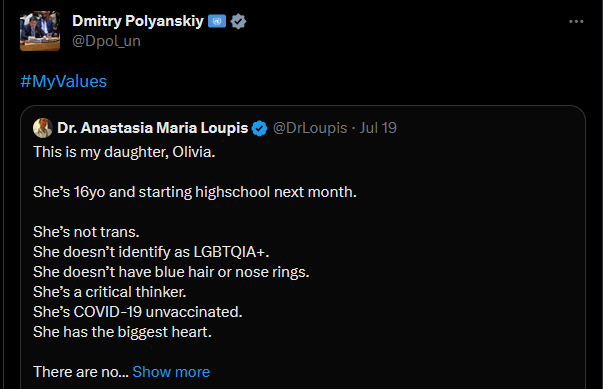Open the @Dpol_un handle
The height and width of the screenshot is (389, 603).
(x=107, y=41)
